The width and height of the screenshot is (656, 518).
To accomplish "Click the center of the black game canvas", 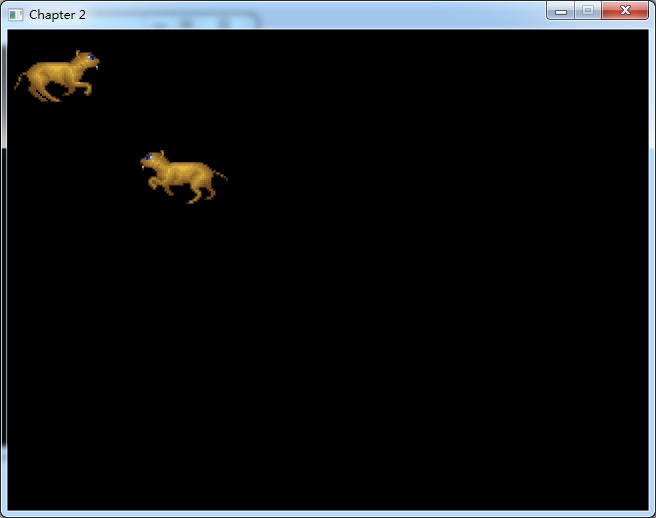I will [x=328, y=269].
